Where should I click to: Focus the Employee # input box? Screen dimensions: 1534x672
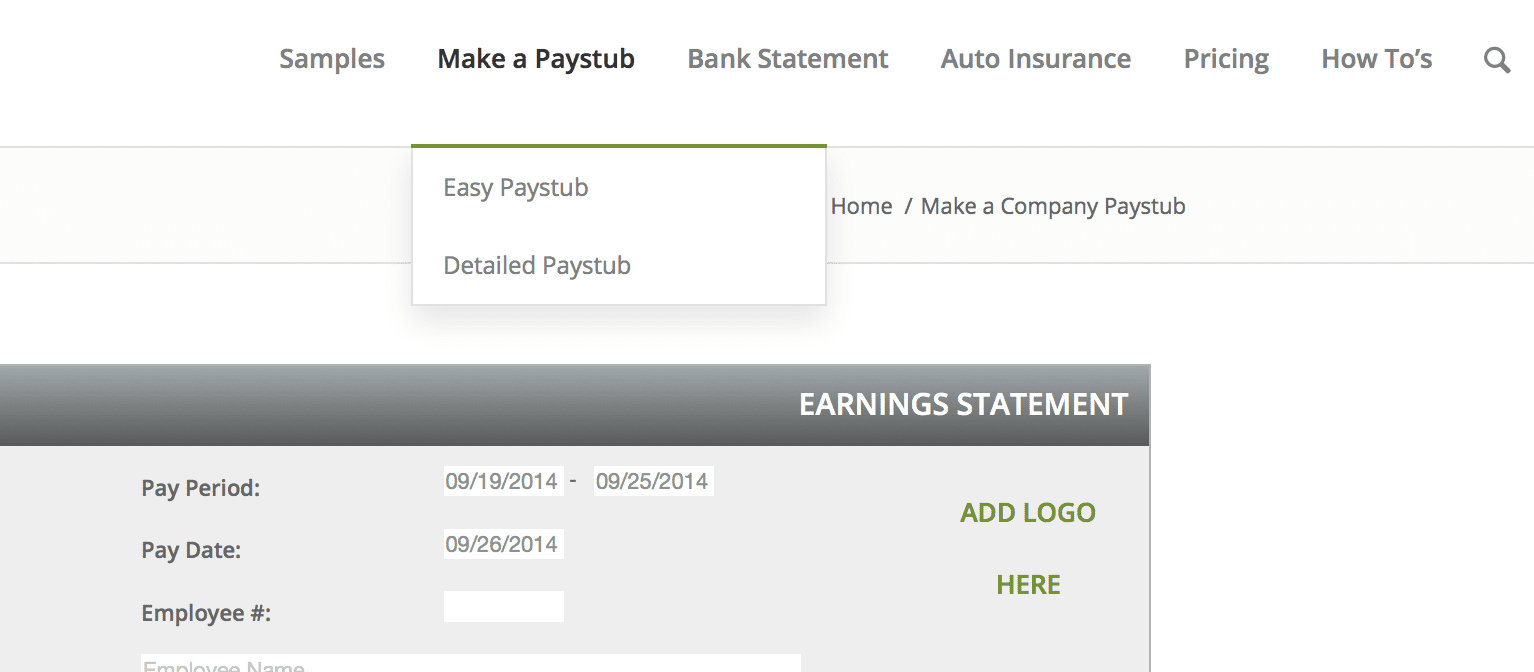point(503,606)
